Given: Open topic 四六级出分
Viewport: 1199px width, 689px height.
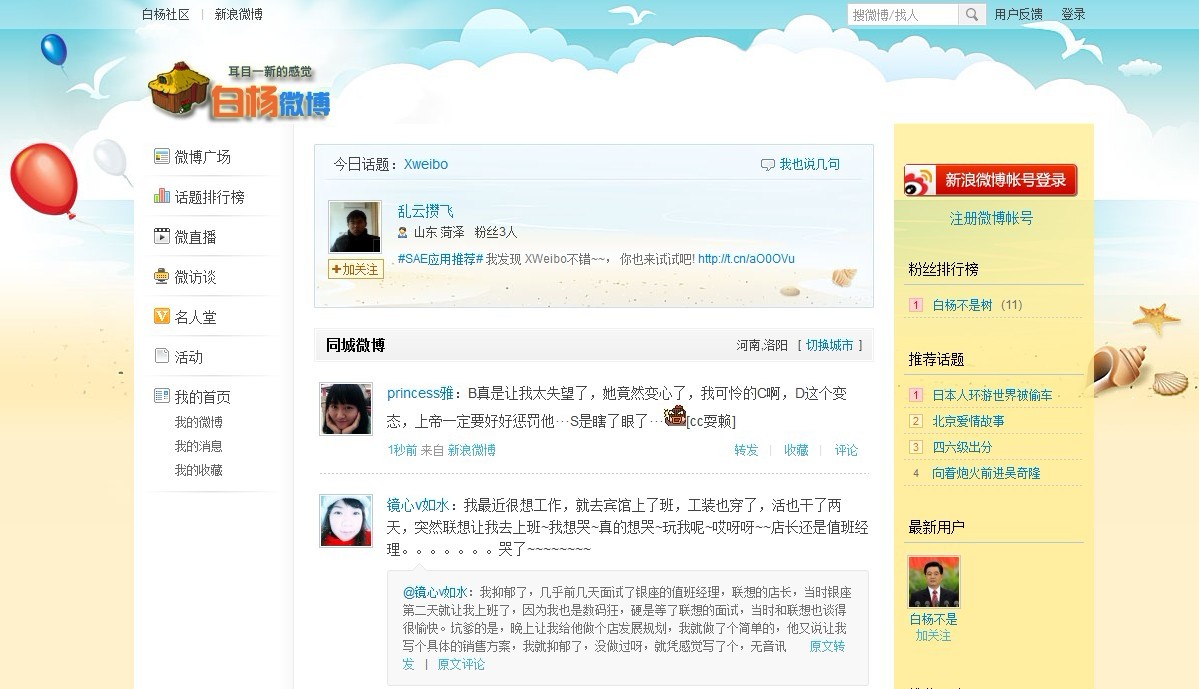Looking at the screenshot, I should [962, 447].
